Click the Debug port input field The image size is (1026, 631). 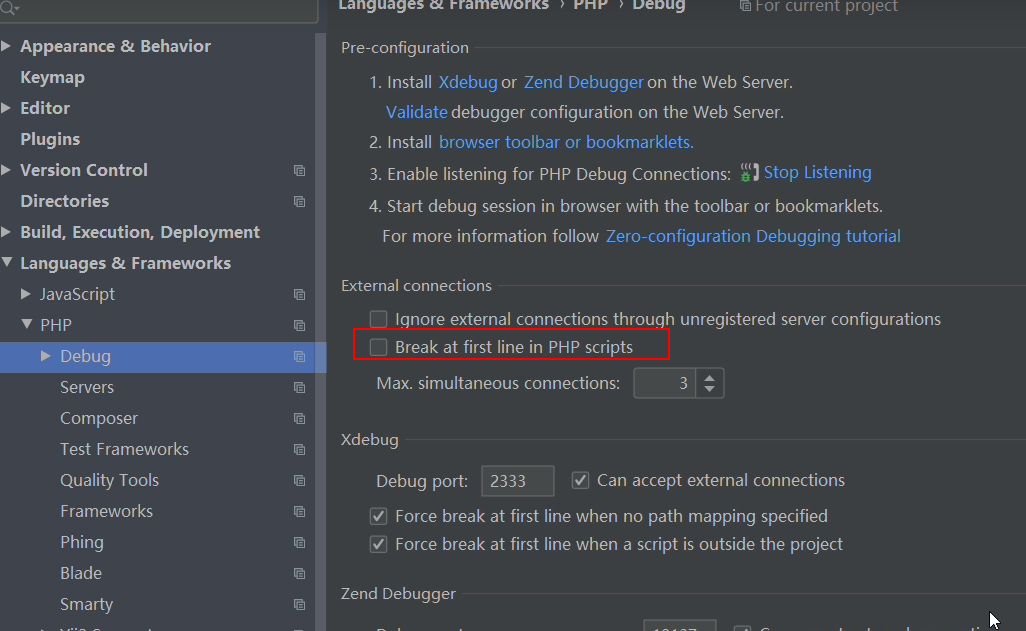point(517,481)
